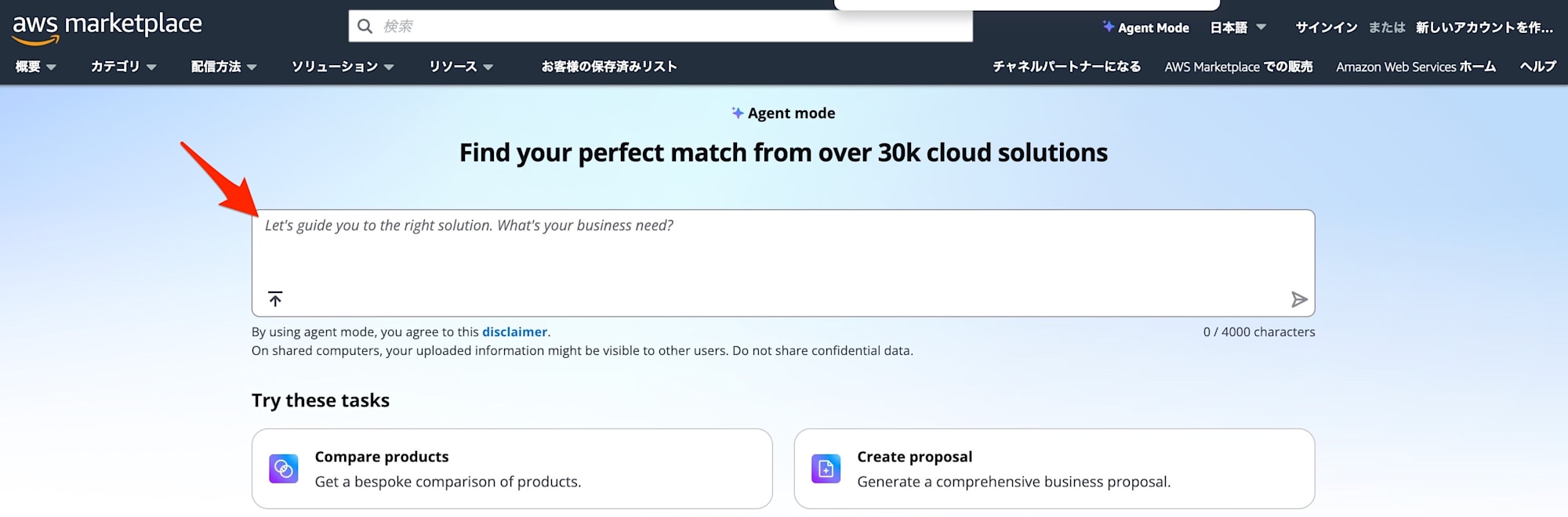1568x517 pixels.
Task: Click the サインイン link
Action: (x=1326, y=27)
